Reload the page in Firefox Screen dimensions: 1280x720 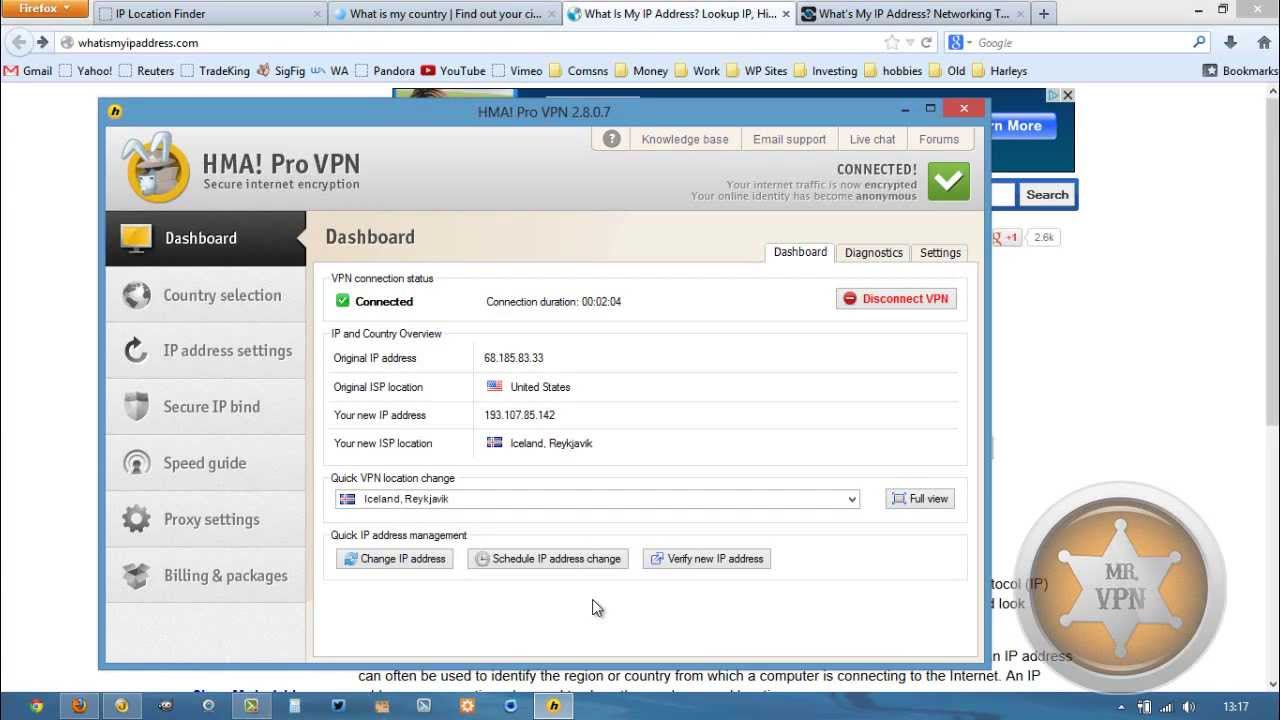click(x=927, y=43)
